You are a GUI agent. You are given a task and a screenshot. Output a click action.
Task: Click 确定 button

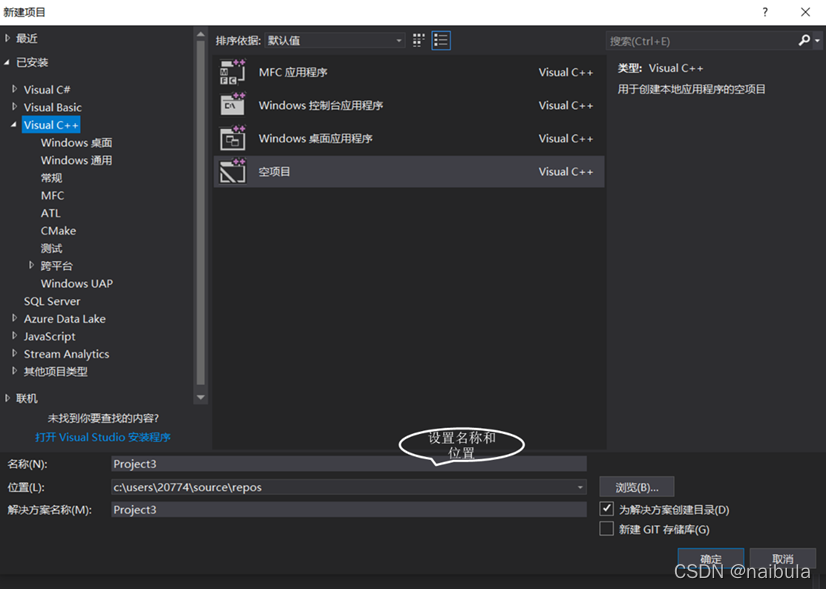click(x=711, y=558)
